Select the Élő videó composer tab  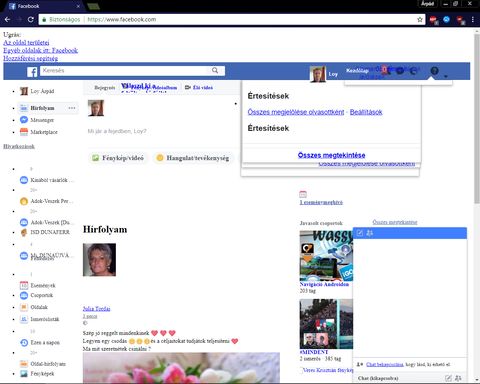tap(199, 88)
